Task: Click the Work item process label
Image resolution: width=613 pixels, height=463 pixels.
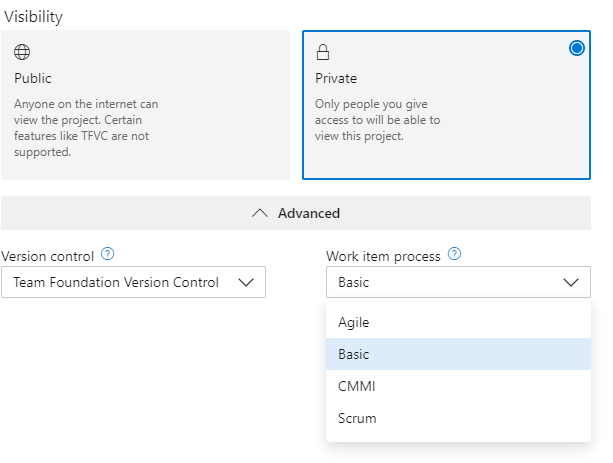Action: [x=383, y=256]
